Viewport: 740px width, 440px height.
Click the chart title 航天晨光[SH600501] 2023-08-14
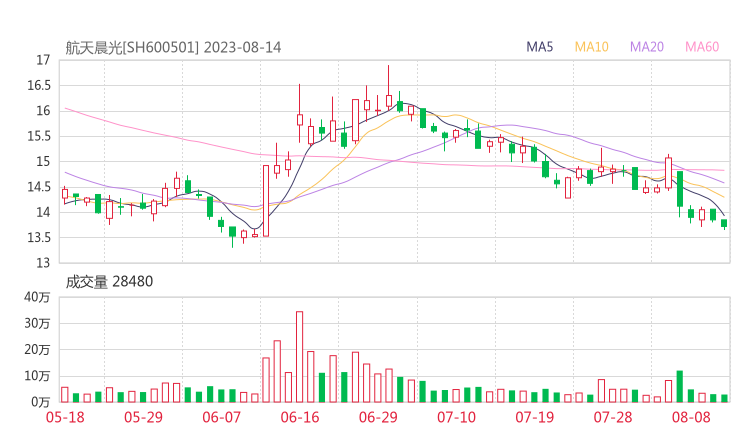point(173,48)
